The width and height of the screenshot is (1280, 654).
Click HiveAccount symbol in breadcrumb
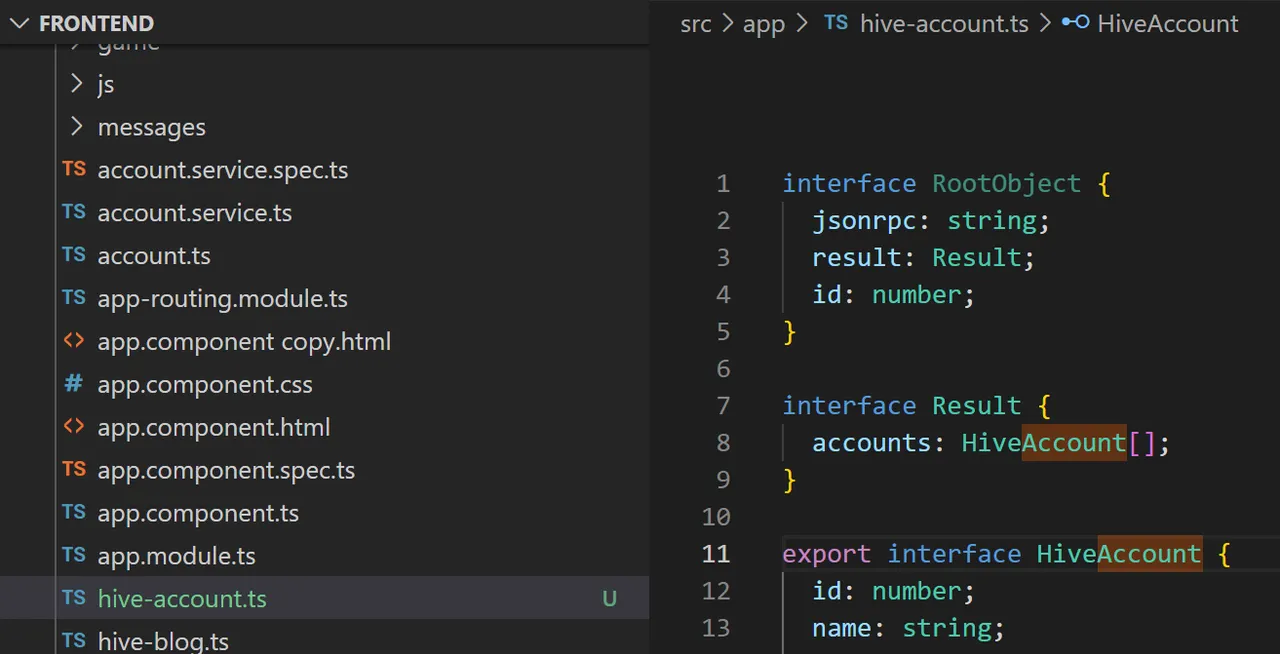1168,24
